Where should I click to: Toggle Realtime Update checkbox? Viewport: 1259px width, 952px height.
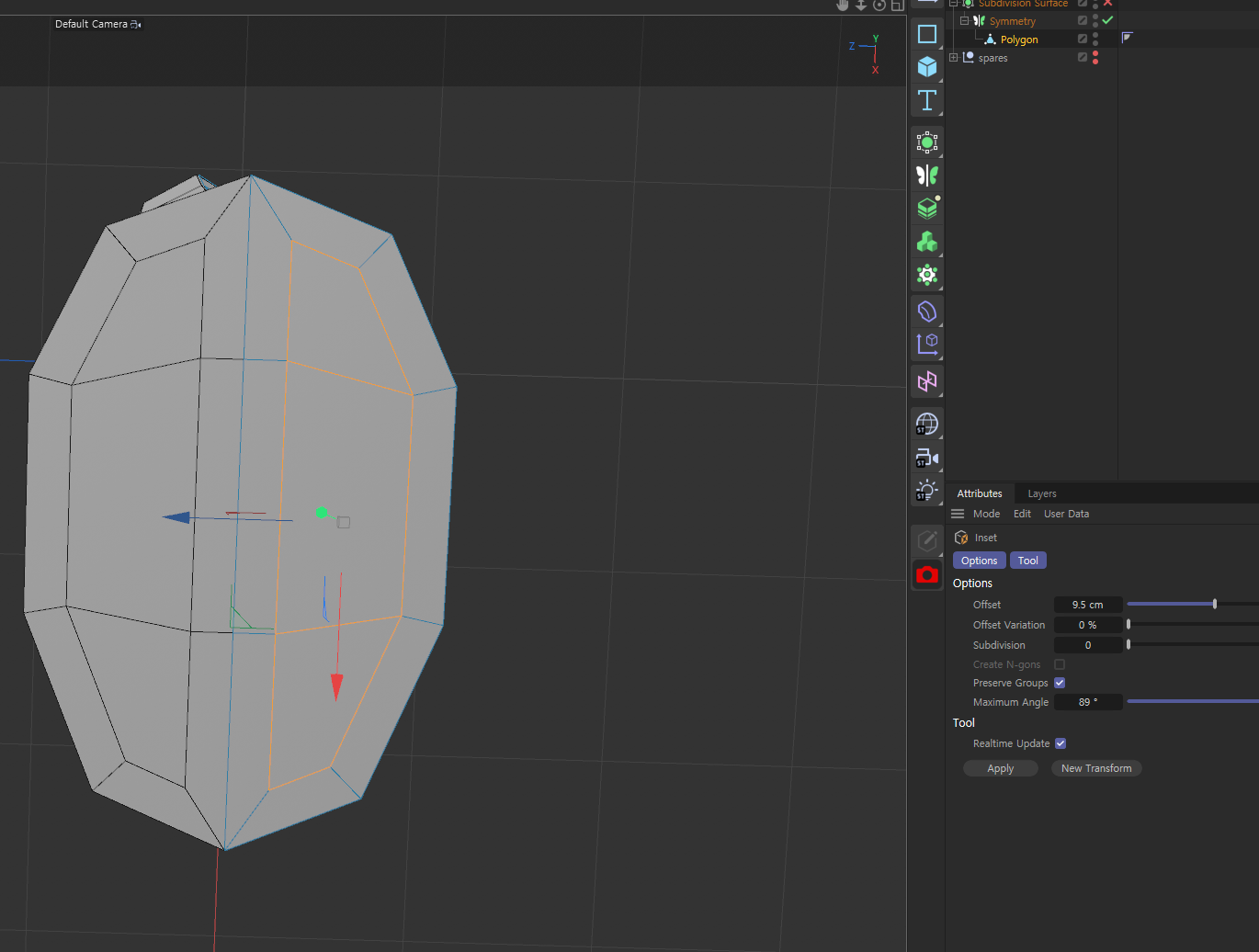pyautogui.click(x=1061, y=743)
